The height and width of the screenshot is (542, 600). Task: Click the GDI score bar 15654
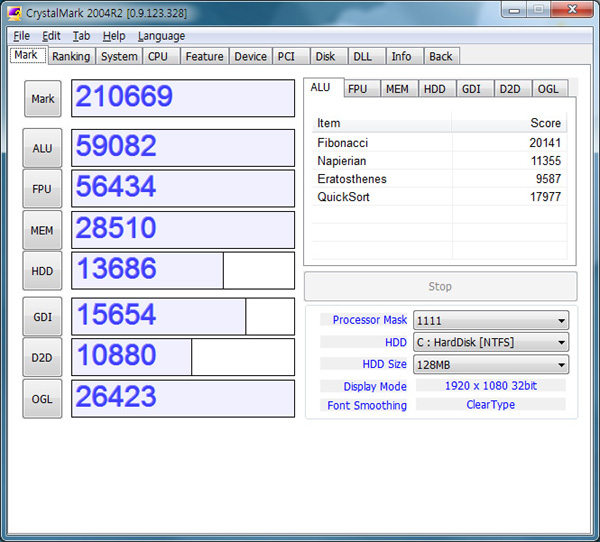click(183, 317)
